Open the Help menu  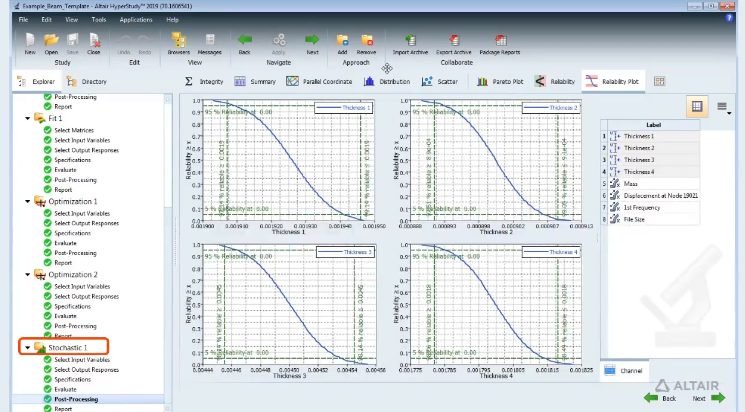coord(172,19)
